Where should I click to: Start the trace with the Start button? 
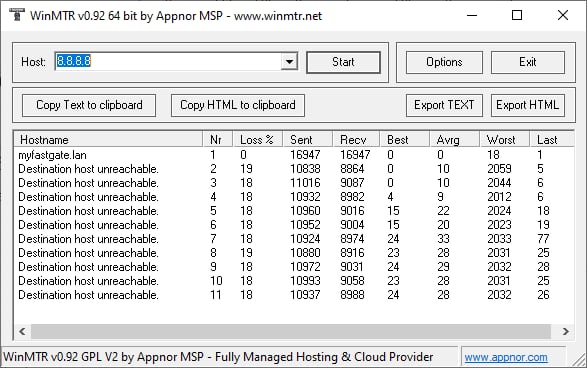[343, 62]
